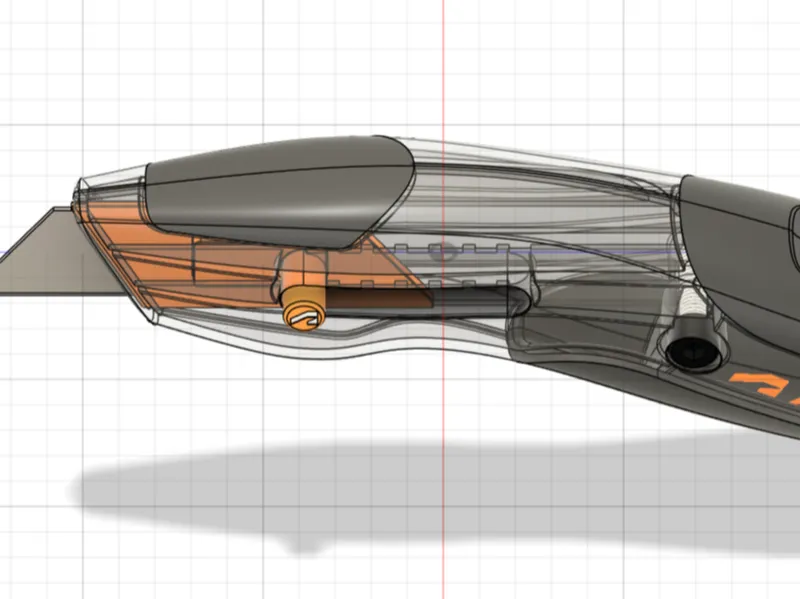Select the steel blade protruding from knife
This screenshot has width=800, height=599.
click(61, 251)
